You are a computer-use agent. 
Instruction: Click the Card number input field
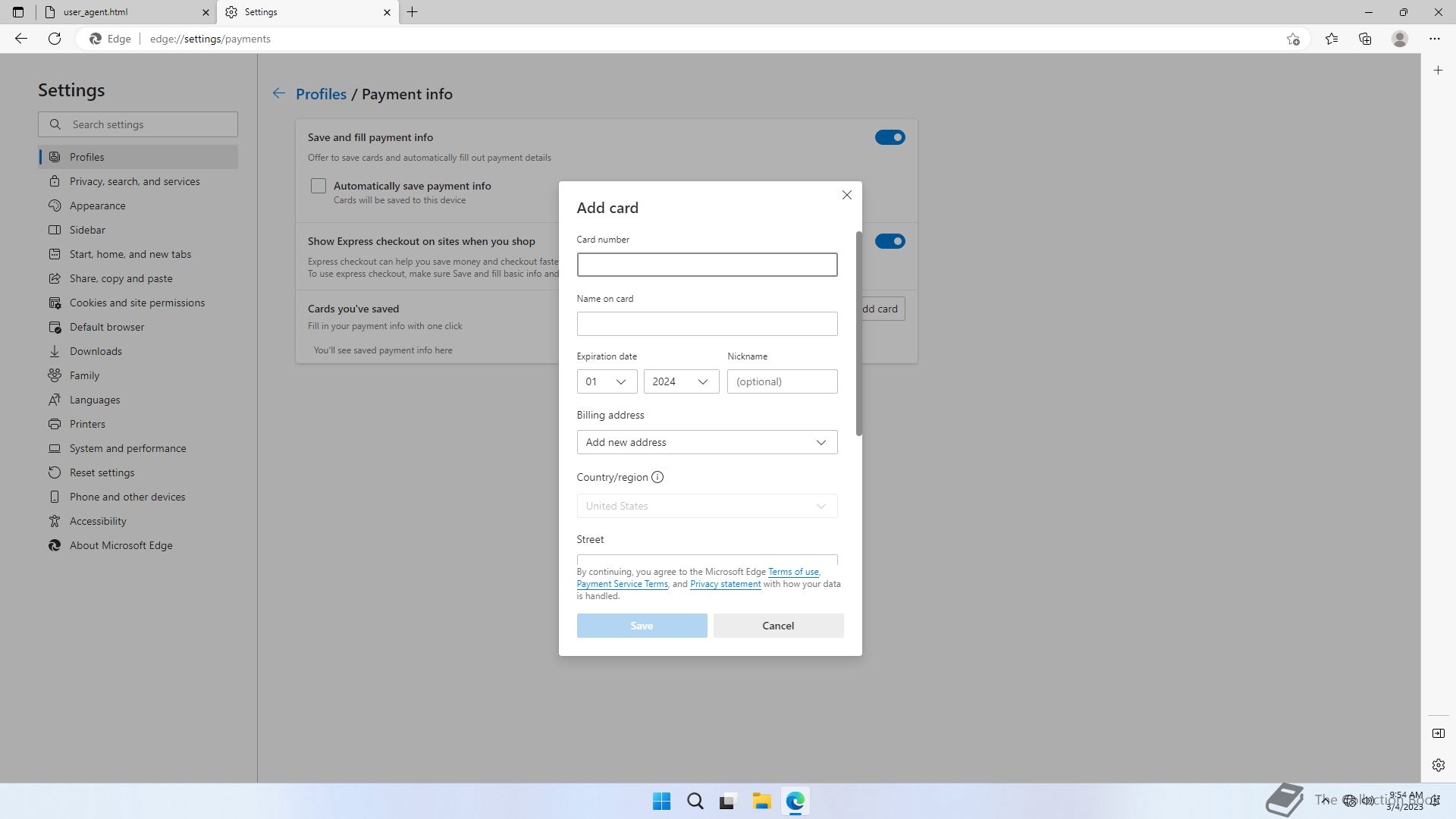click(x=707, y=265)
